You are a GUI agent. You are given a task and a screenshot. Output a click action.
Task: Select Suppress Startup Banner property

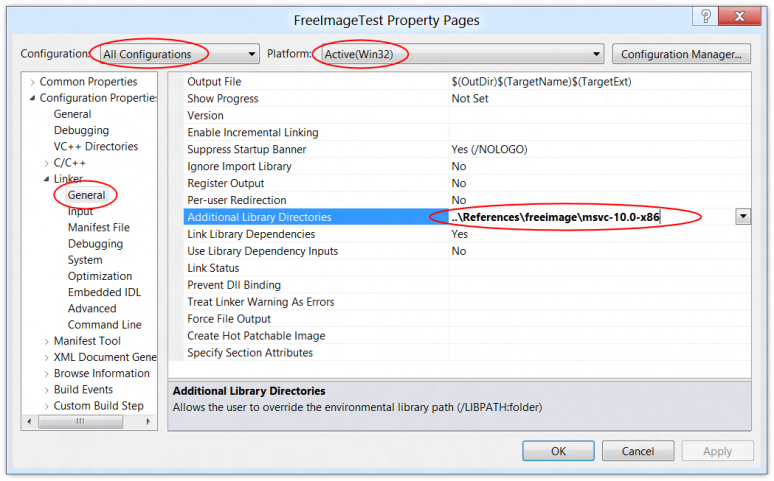click(x=467, y=149)
